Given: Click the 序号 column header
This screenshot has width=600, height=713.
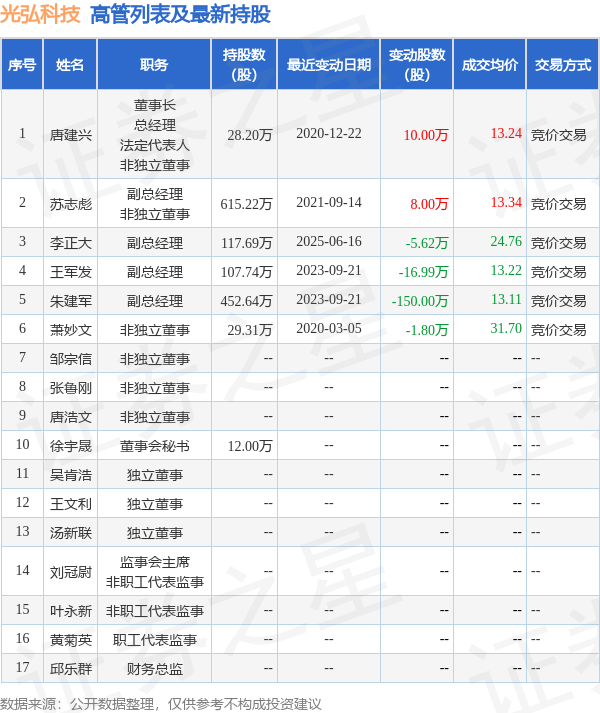Looking at the screenshot, I should (22, 64).
